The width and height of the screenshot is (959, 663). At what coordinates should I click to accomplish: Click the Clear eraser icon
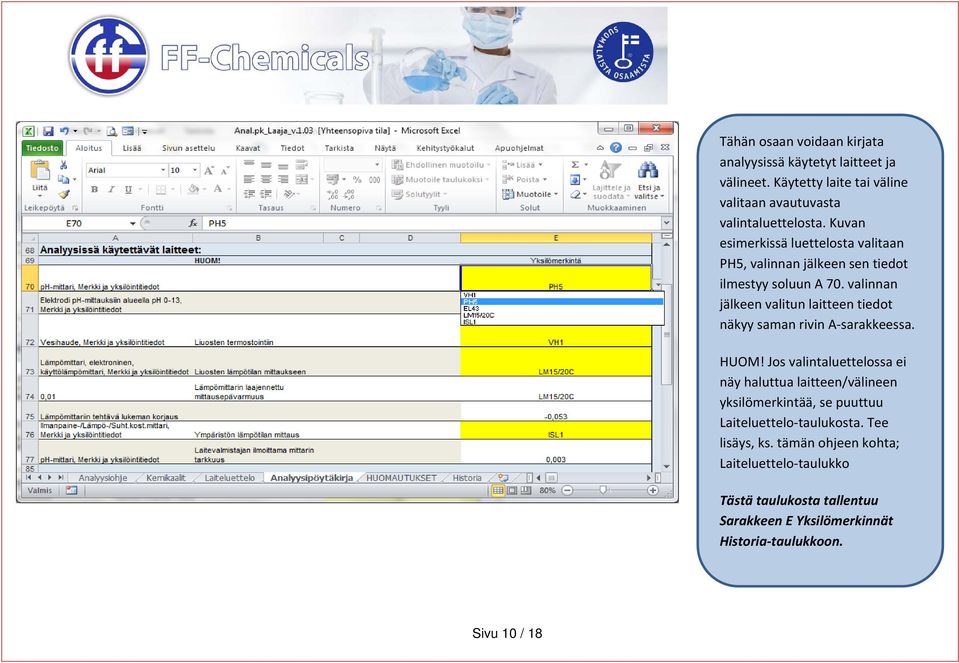pos(575,194)
